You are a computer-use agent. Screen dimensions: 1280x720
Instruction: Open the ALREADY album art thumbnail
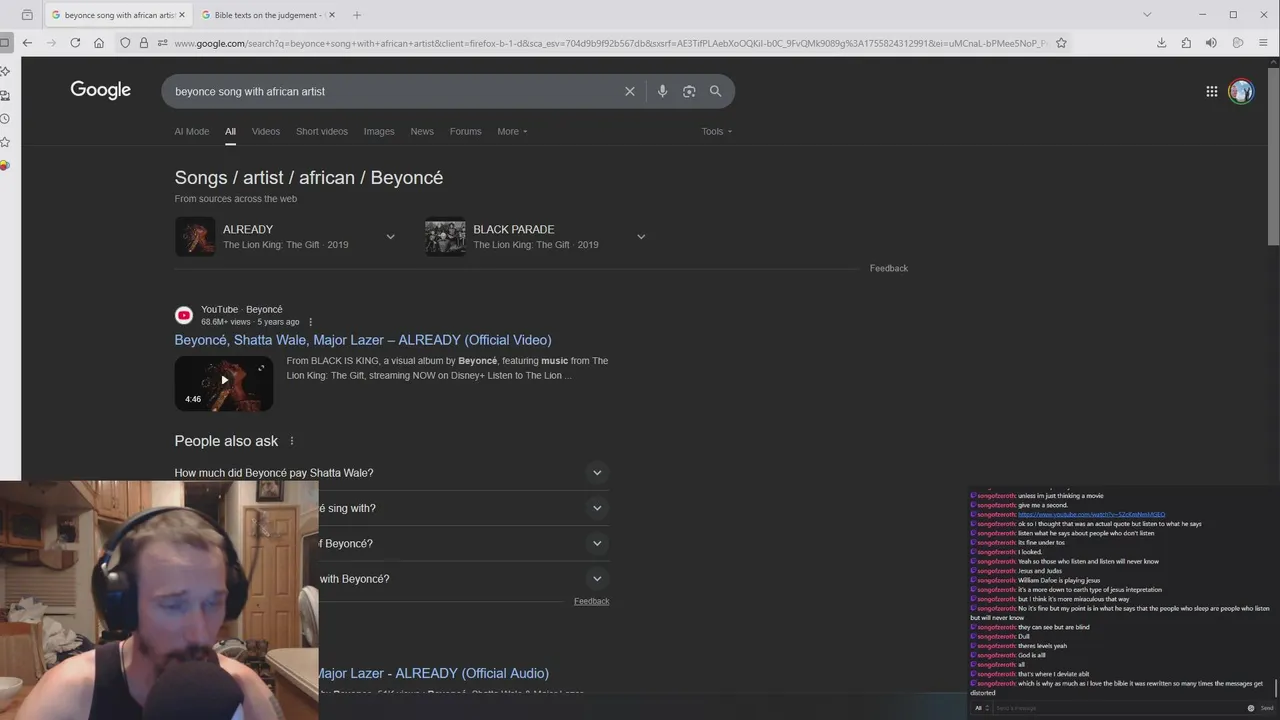(195, 237)
